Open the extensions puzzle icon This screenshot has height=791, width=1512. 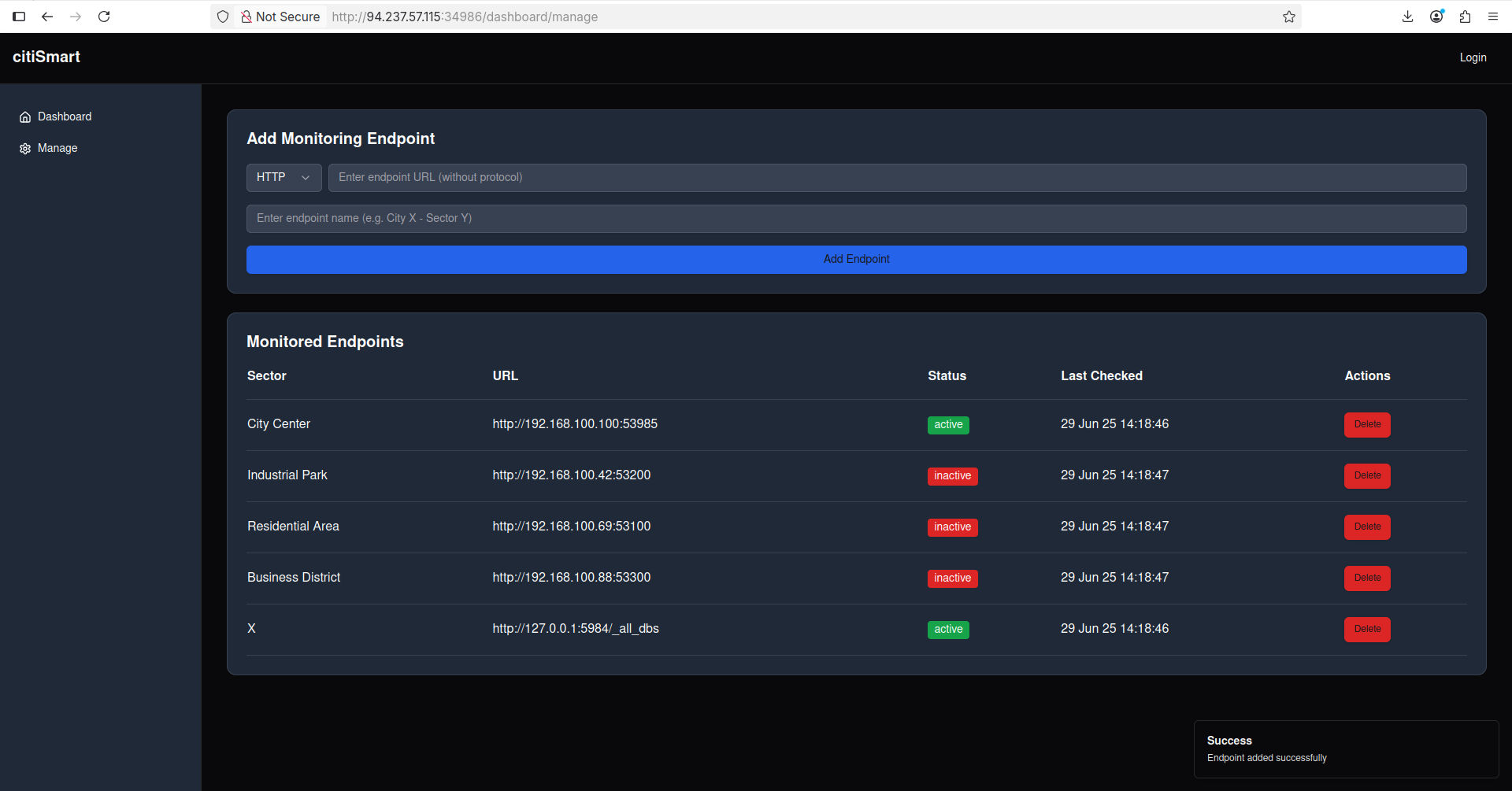[1465, 17]
